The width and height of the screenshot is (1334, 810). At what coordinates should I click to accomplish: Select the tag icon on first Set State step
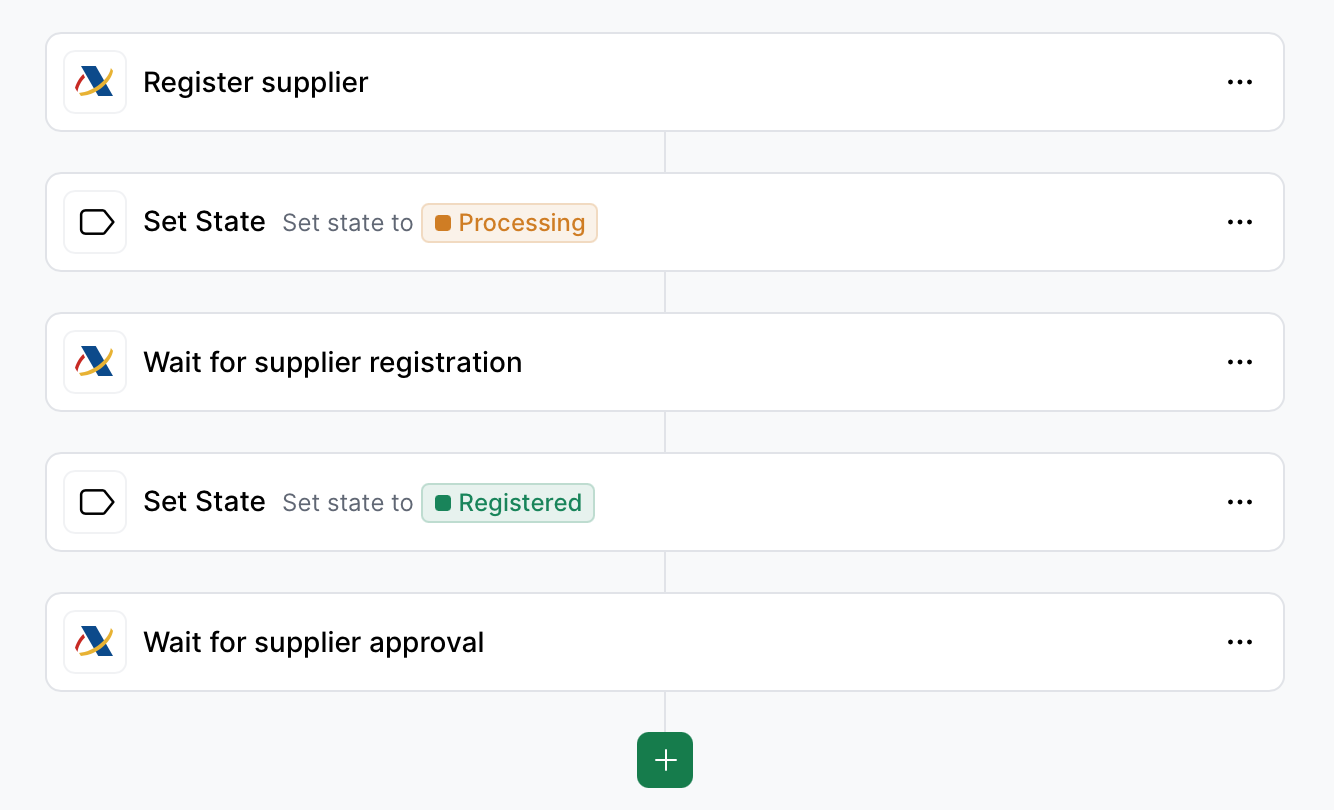tap(95, 221)
